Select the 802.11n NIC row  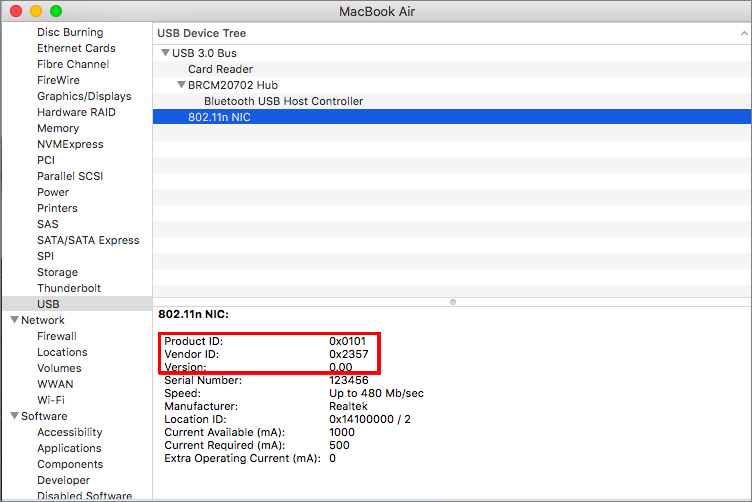pos(452,117)
